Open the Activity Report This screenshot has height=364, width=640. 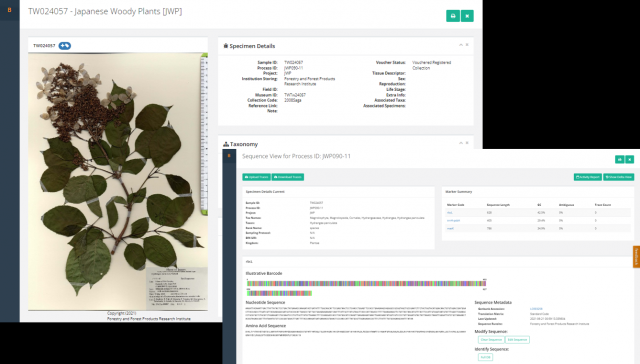(x=588, y=177)
